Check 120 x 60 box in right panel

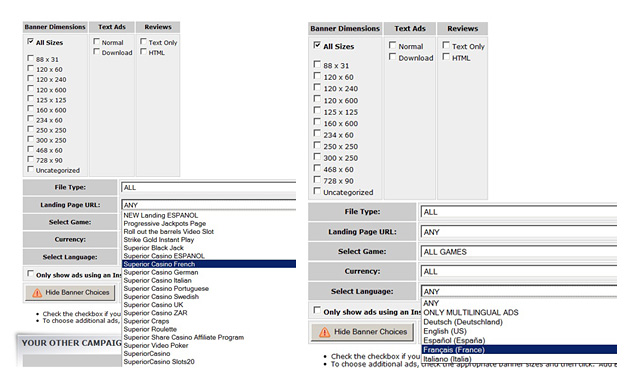pos(317,76)
